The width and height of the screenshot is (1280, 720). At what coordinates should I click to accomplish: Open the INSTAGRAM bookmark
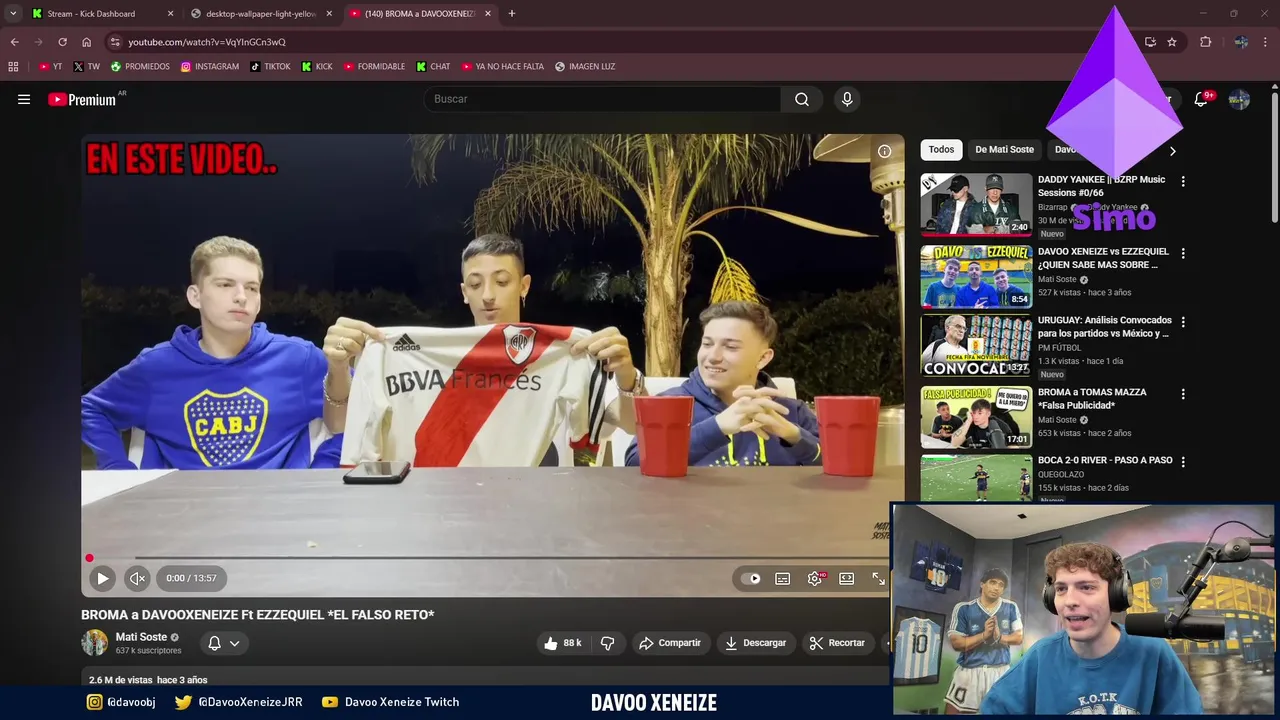[210, 67]
